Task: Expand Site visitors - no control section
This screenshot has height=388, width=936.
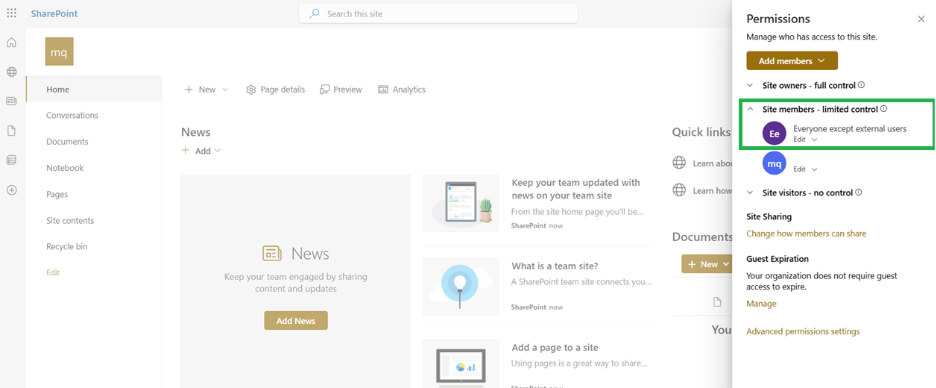Action: pos(750,193)
